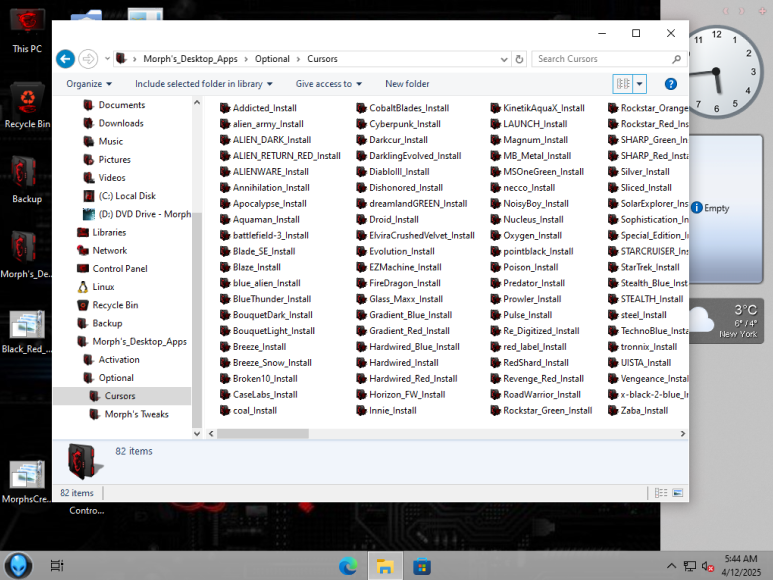This screenshot has height=580, width=773.
Task: Select Documents in the navigation pane
Action: [x=121, y=105]
